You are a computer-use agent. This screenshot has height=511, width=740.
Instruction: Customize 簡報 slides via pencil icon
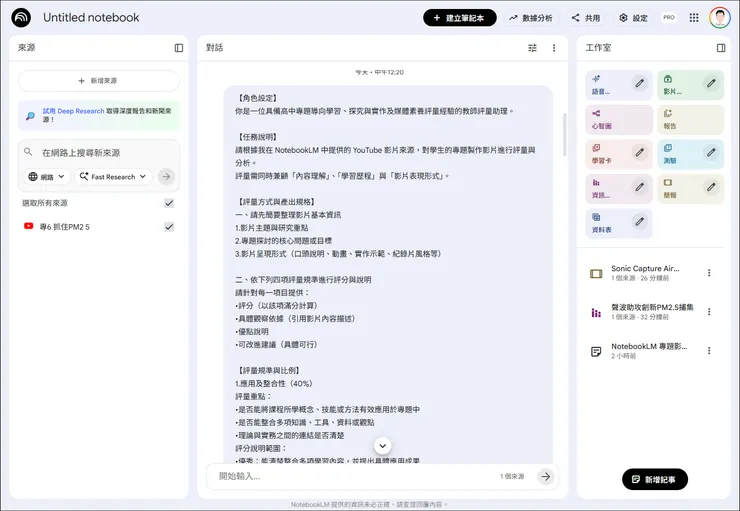(x=711, y=187)
